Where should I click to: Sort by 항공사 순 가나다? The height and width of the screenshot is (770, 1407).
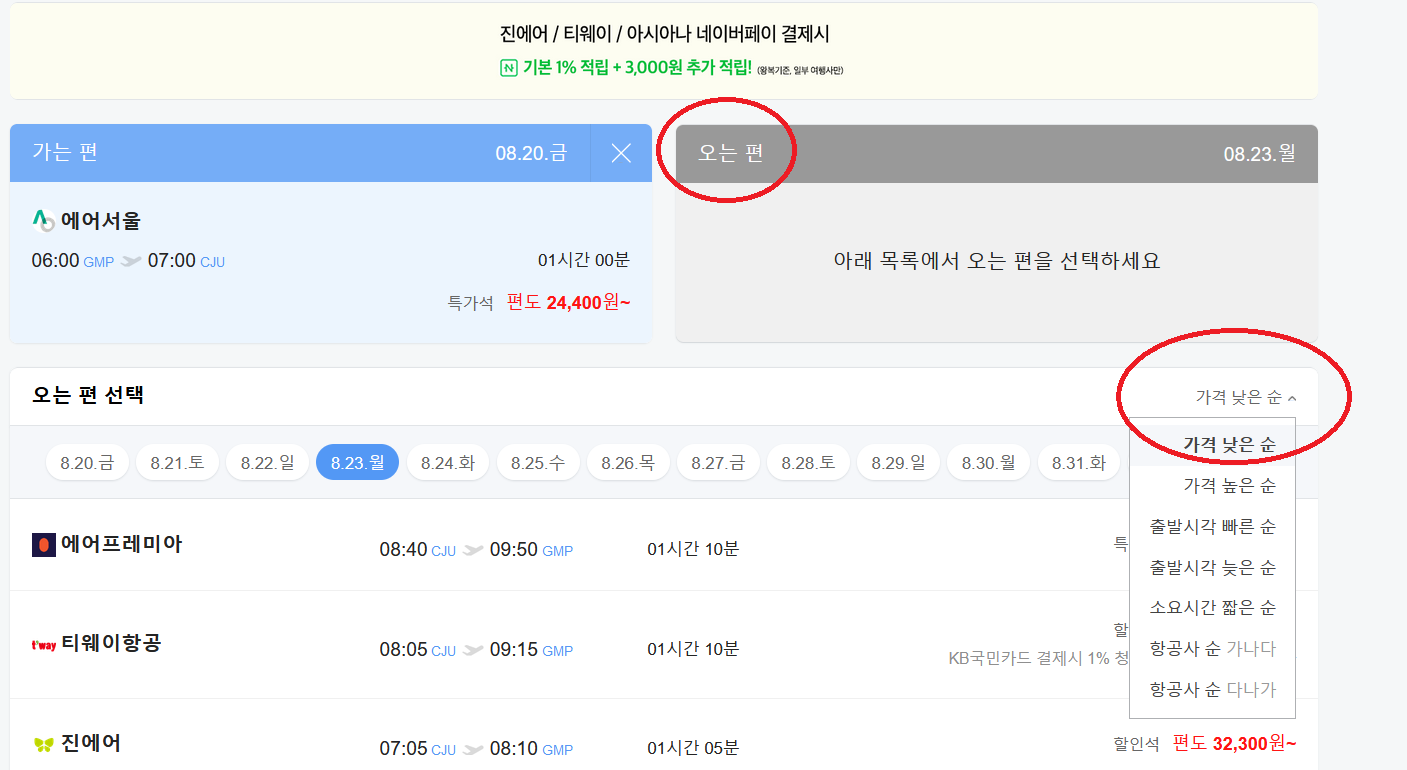(1212, 649)
